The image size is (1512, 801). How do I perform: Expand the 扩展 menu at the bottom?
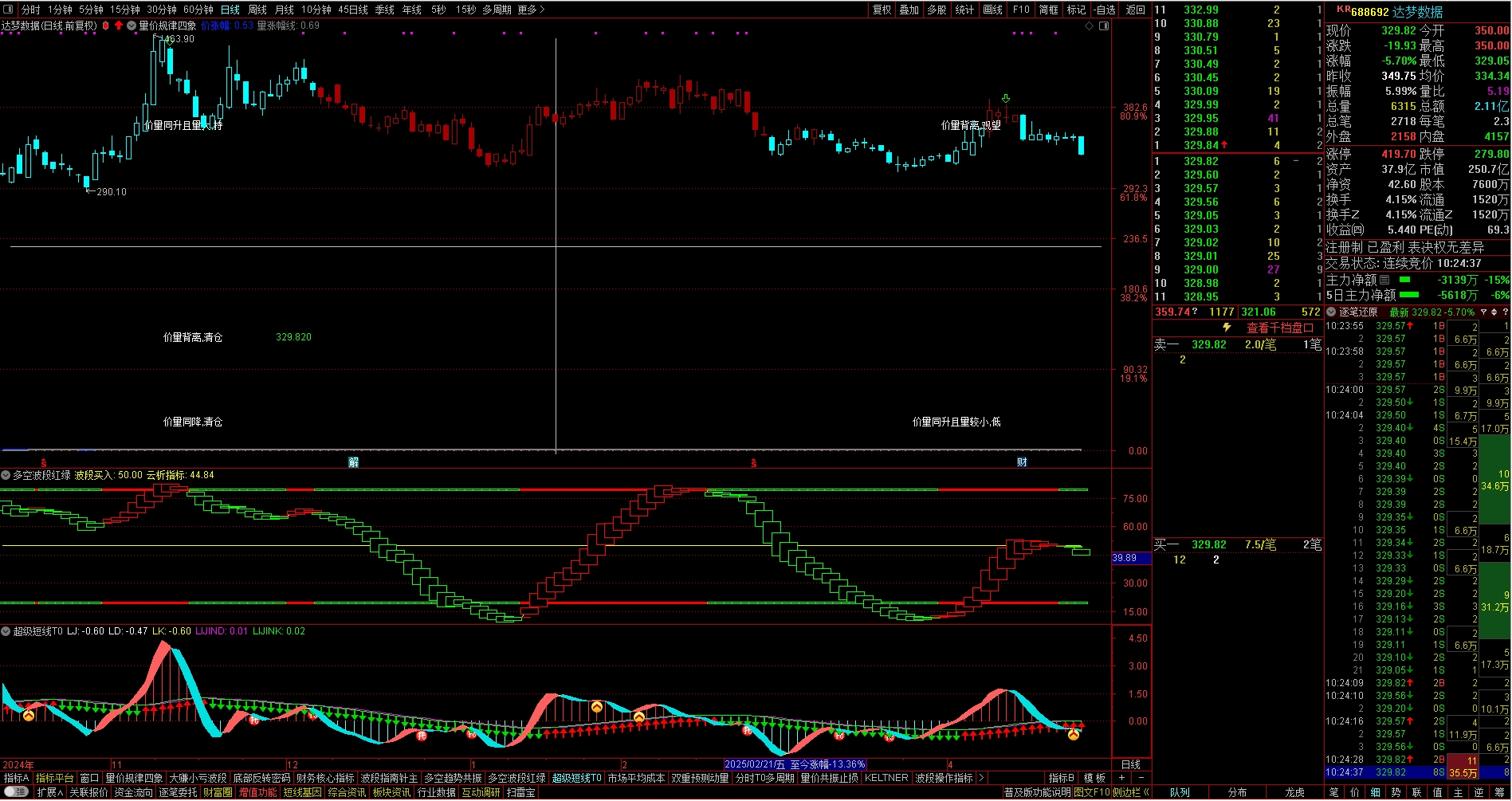pyautogui.click(x=49, y=792)
